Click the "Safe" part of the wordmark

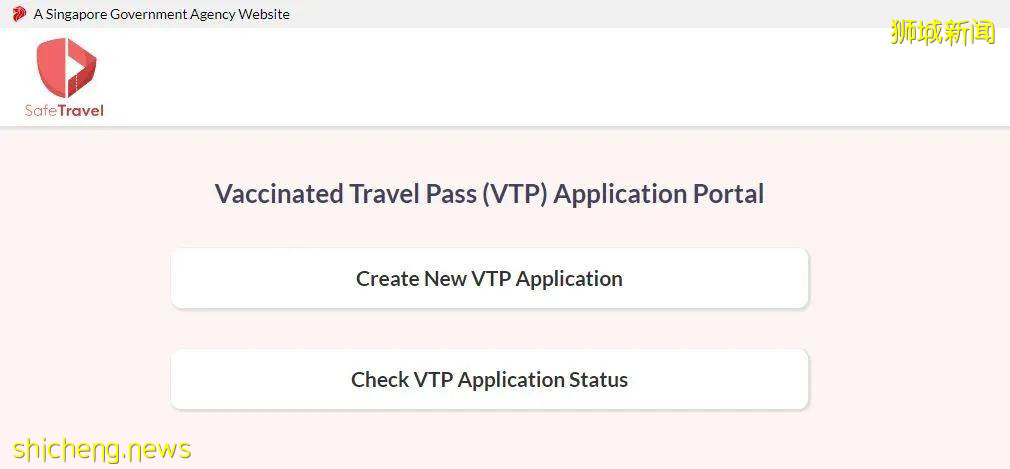click(x=41, y=110)
